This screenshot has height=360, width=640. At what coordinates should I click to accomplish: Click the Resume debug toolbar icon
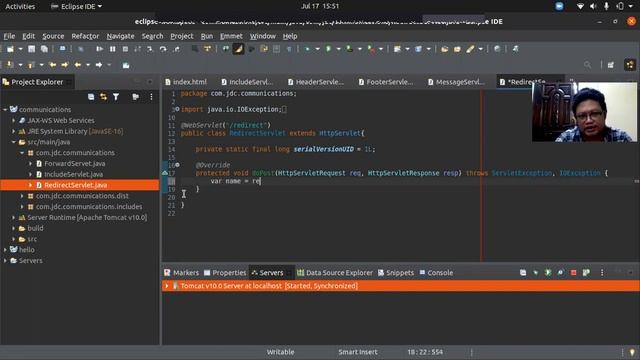pyautogui.click(x=100, y=49)
